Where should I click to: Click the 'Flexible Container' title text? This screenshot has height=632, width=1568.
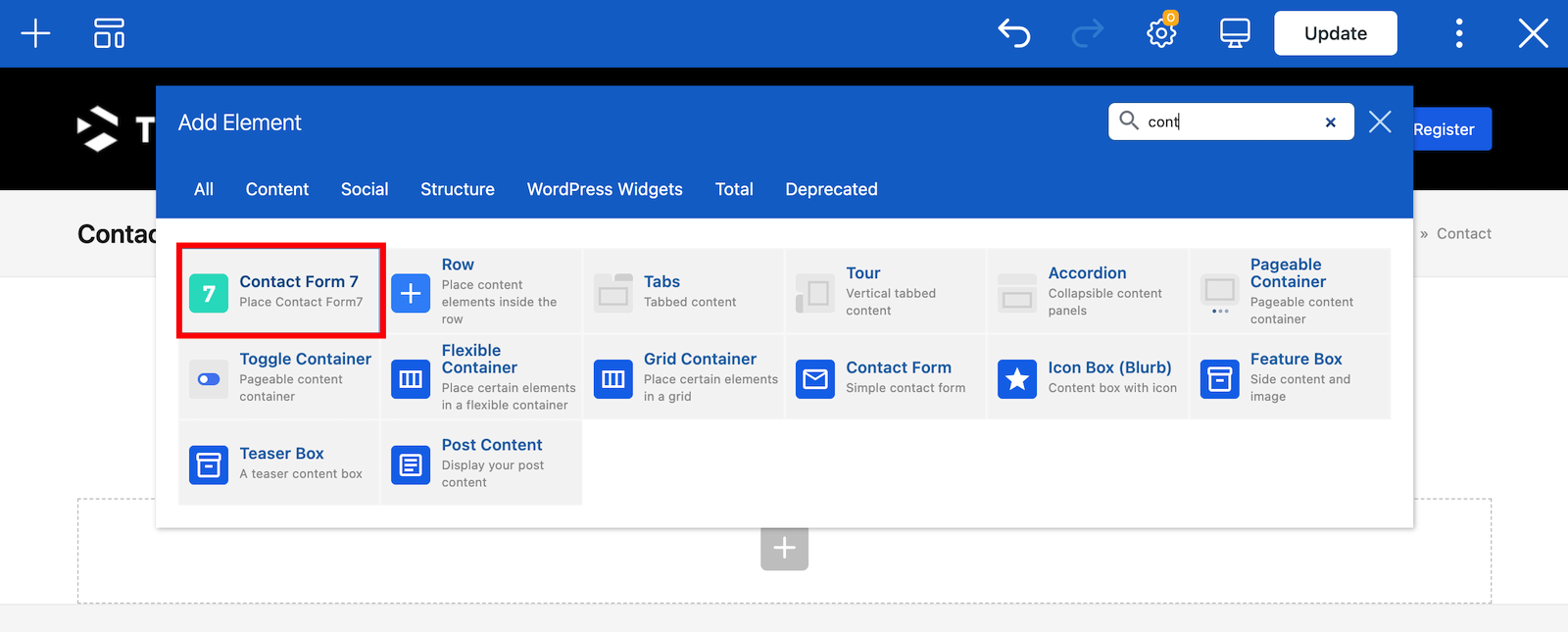479,359
